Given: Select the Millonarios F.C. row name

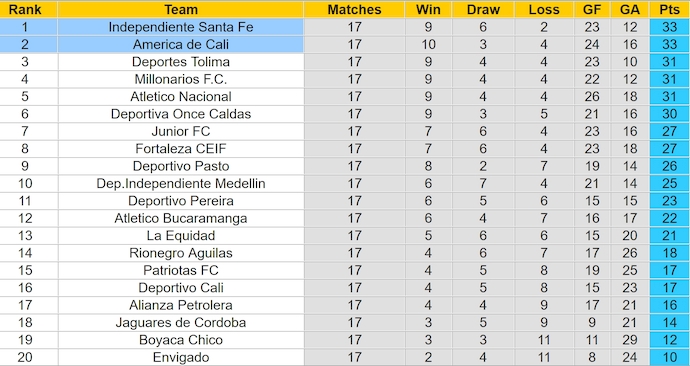Looking at the screenshot, I should point(180,79).
